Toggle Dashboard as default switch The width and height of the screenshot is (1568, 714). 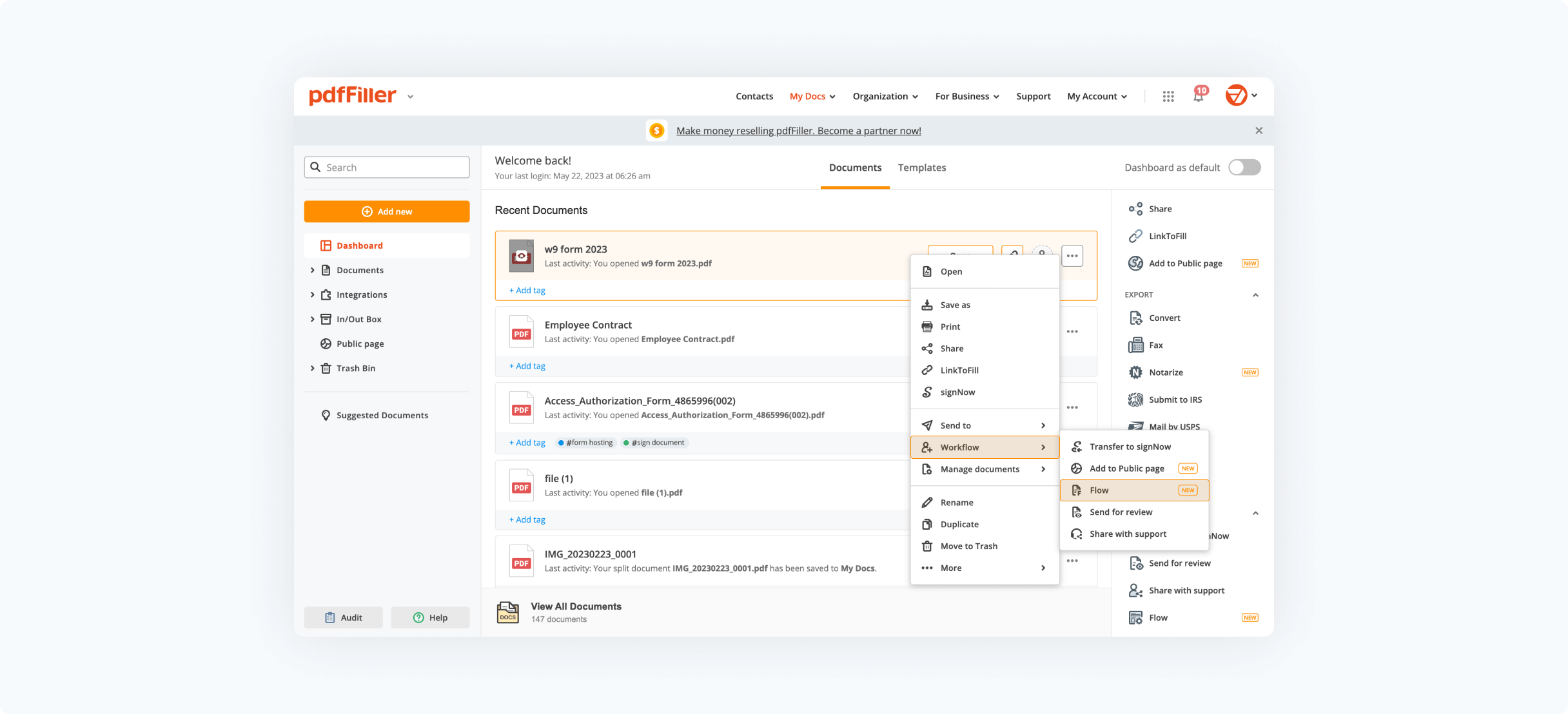(x=1244, y=168)
